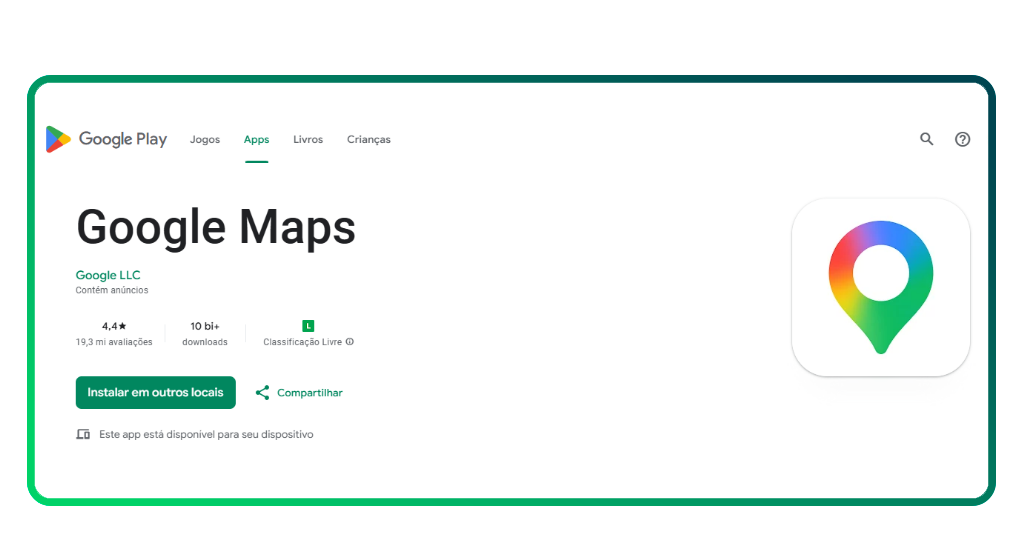Screen dimensions: 1024x536
Task: Click the device icon beside availability message
Action: (x=83, y=435)
